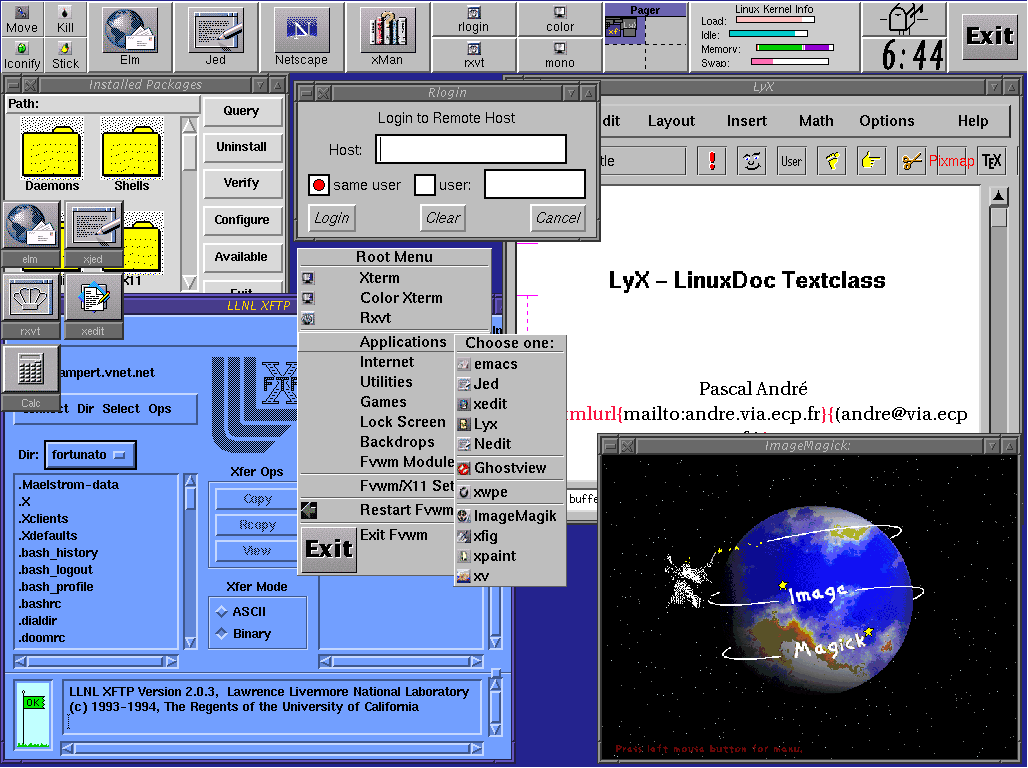Viewport: 1028px width, 768px height.
Task: Toggle the 'user:' checkbox in Rlogin
Action: pyautogui.click(x=425, y=185)
